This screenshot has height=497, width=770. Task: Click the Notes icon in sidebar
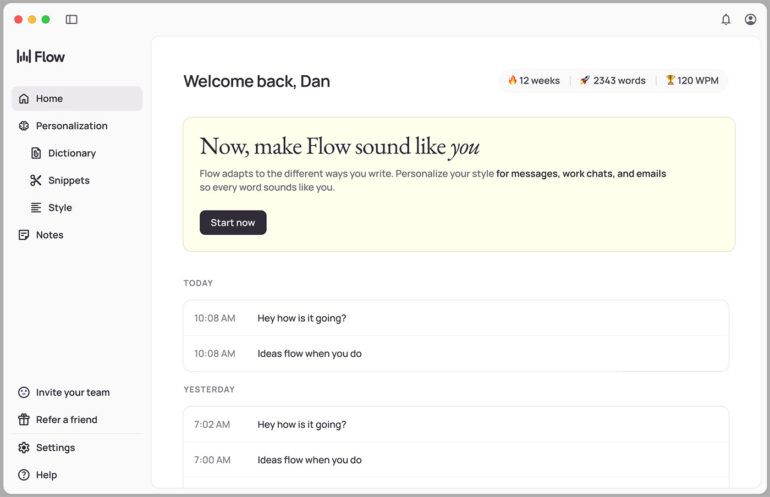coord(24,235)
